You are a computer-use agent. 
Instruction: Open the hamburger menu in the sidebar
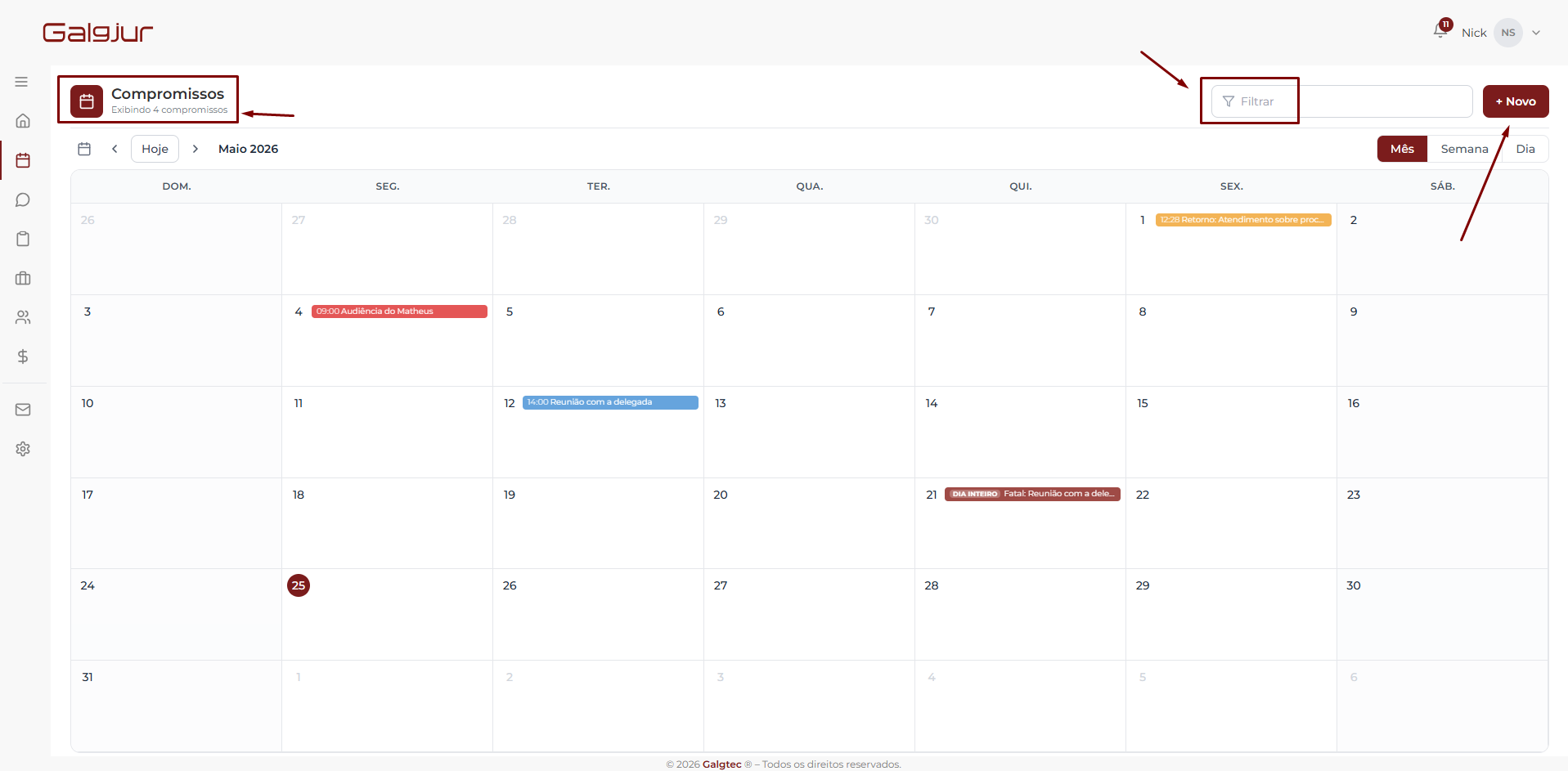click(x=22, y=82)
